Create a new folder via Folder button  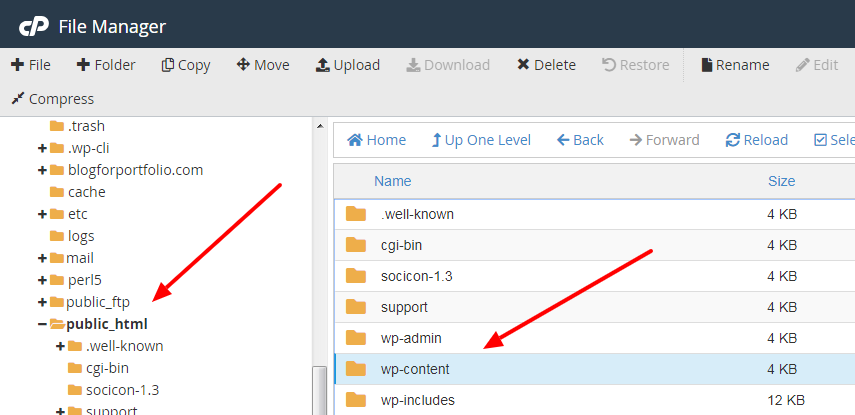(x=106, y=65)
